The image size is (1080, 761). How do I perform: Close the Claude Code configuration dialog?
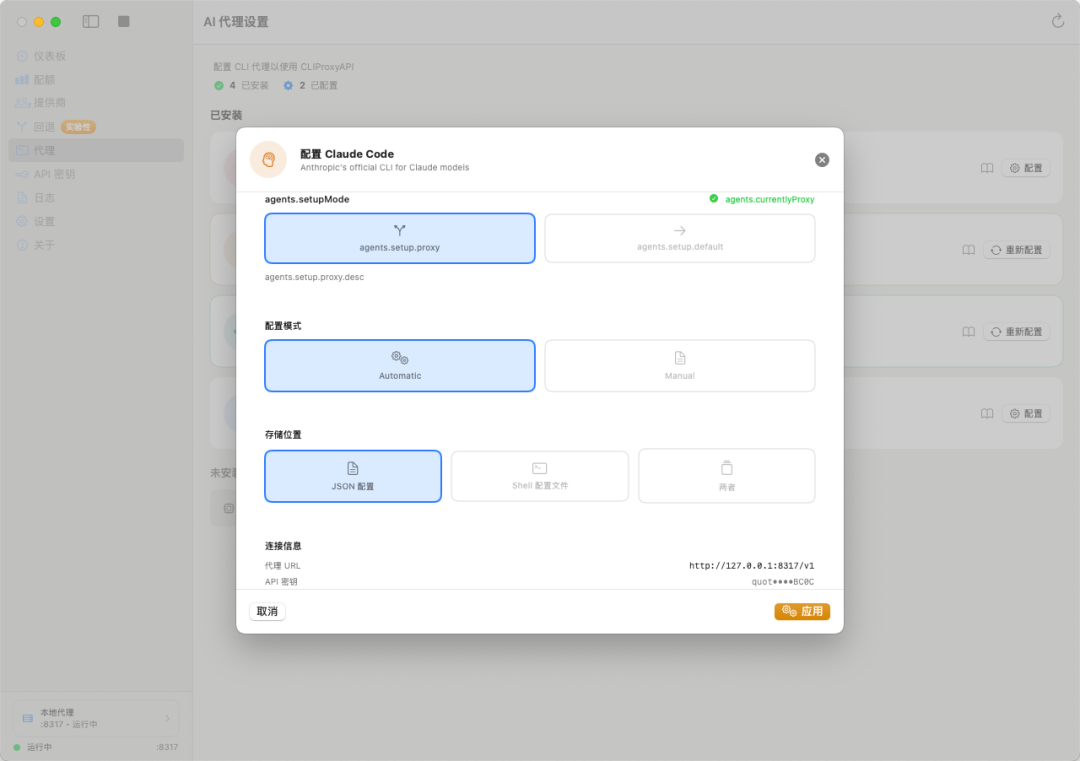(x=822, y=160)
